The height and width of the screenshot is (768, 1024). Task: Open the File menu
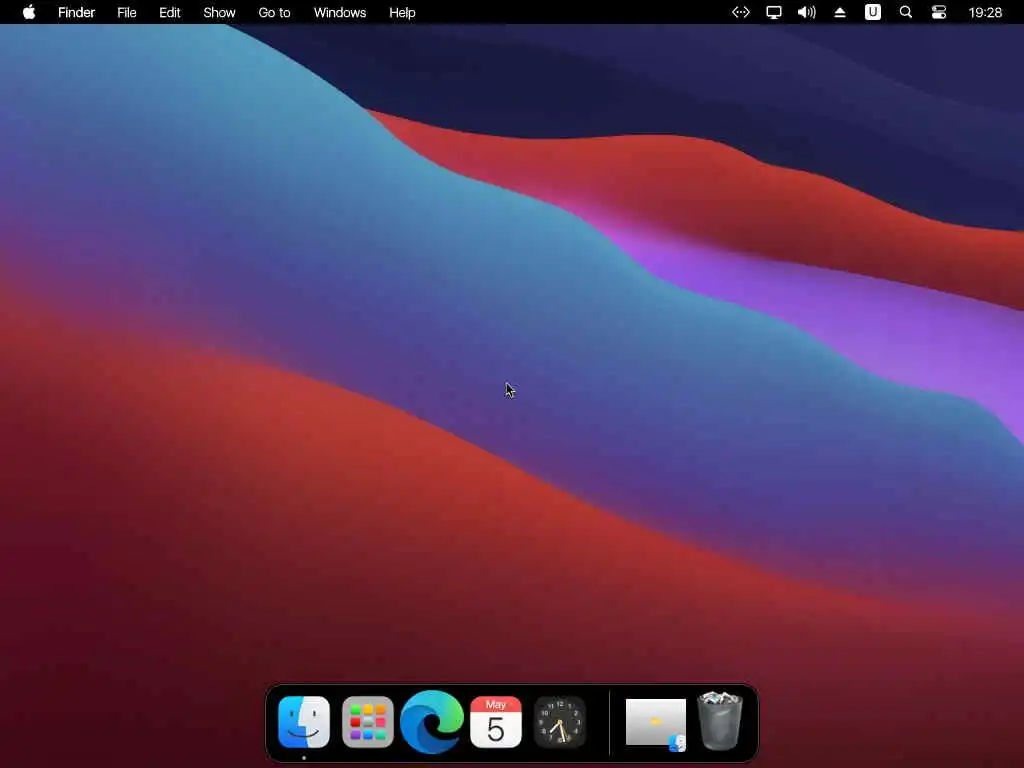pyautogui.click(x=127, y=12)
